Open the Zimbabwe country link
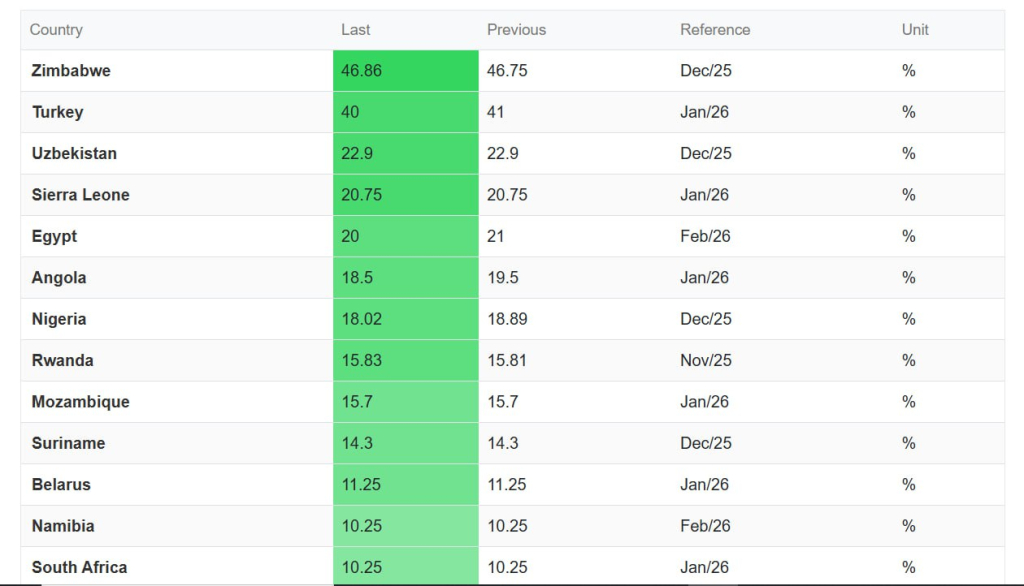The height and width of the screenshot is (586, 1024). 71,71
